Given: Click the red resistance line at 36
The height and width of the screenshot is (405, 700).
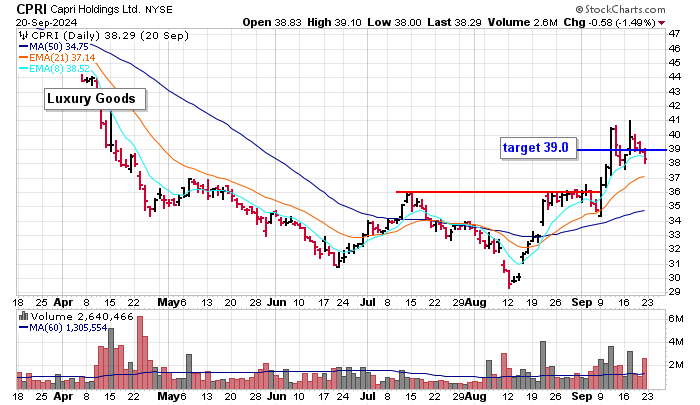Looking at the screenshot, I should click(498, 192).
